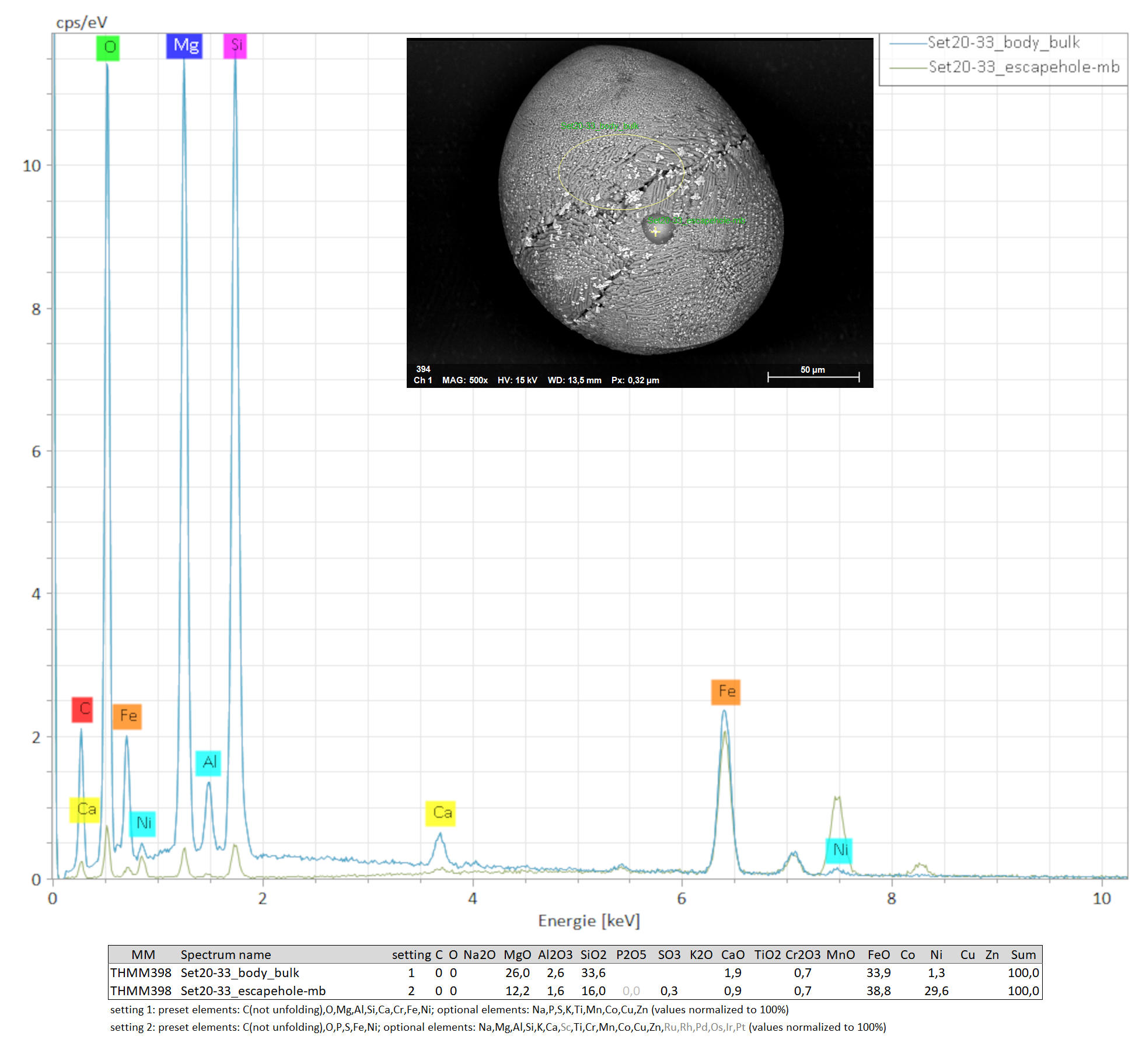Click the cyan Ni label below 1 keV
The width and height of the screenshot is (1146, 1064).
pos(142,824)
